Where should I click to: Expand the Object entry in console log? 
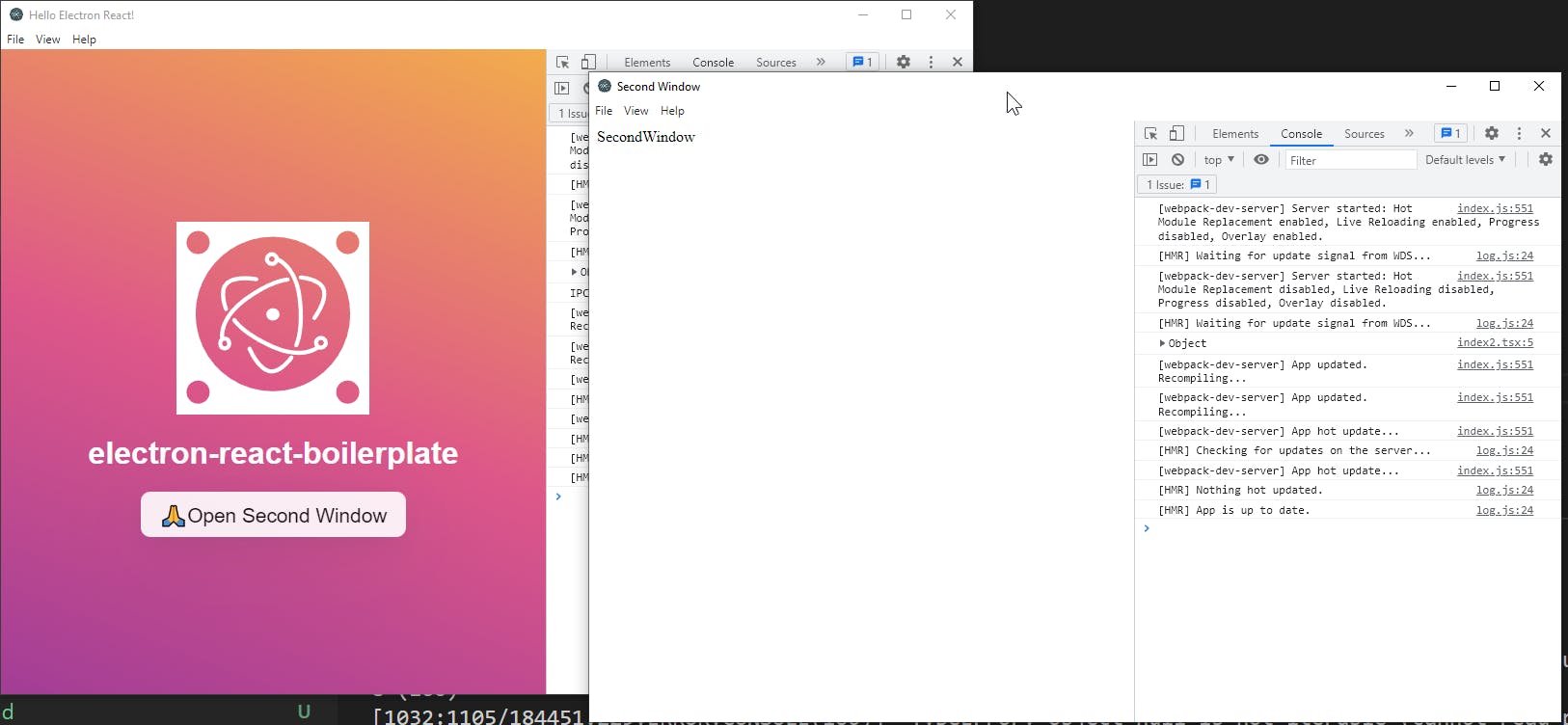pyautogui.click(x=1162, y=343)
